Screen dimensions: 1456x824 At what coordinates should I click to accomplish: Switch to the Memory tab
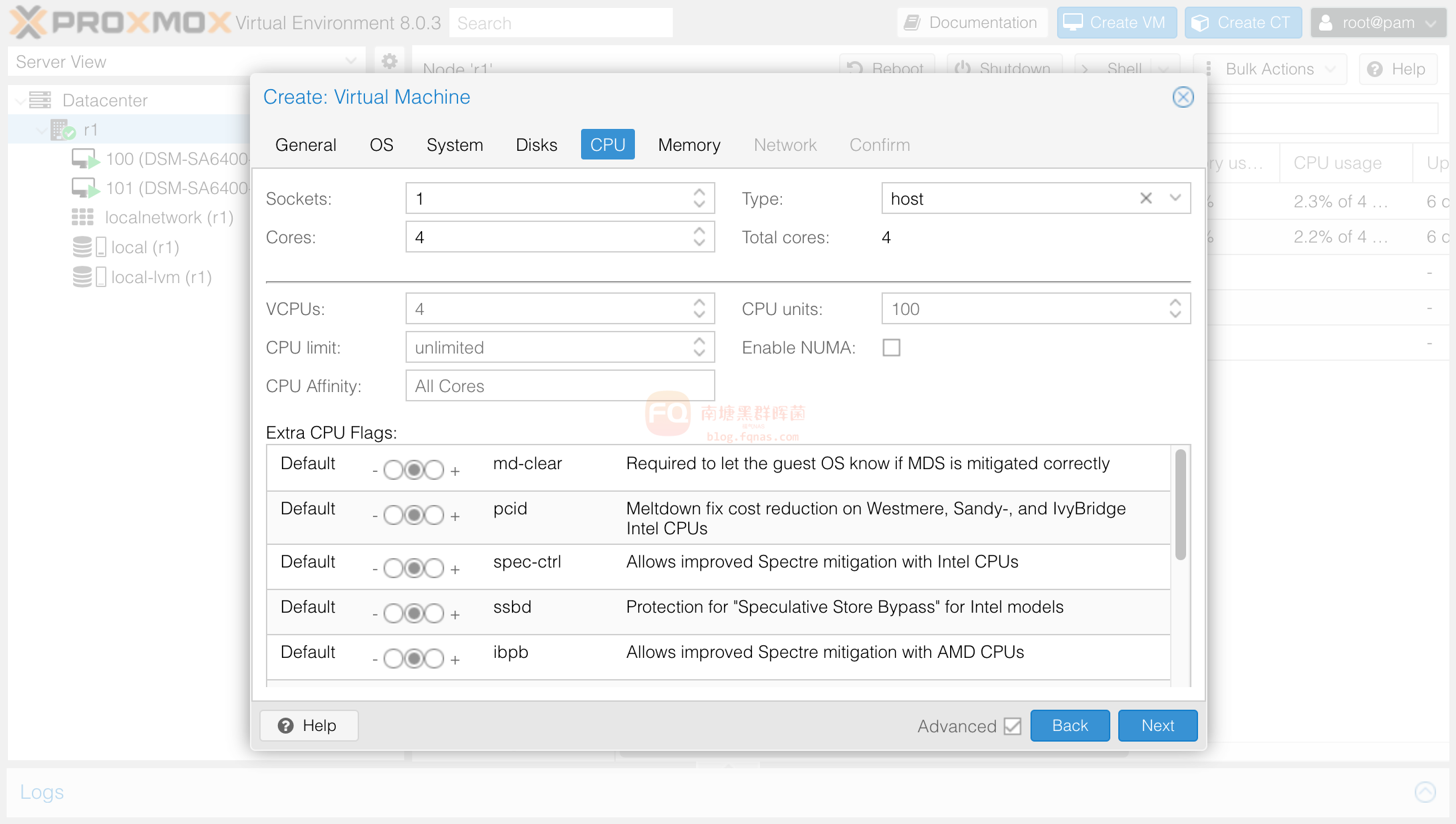click(689, 145)
